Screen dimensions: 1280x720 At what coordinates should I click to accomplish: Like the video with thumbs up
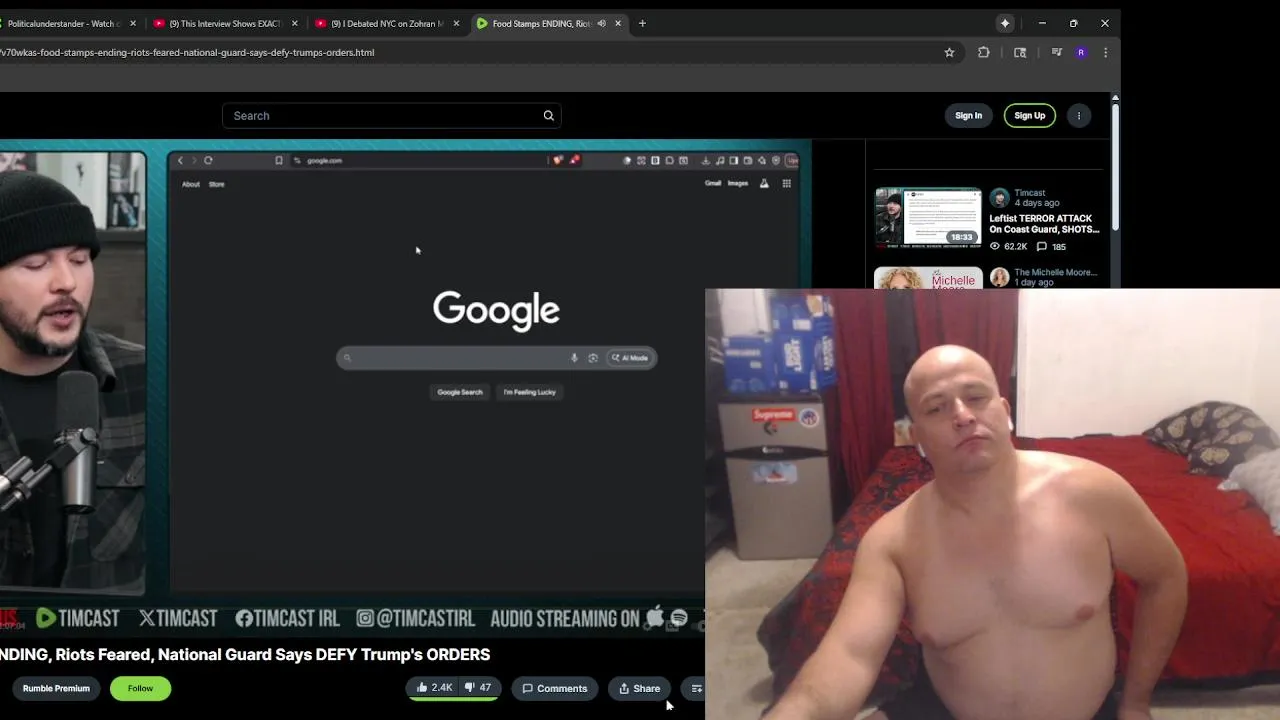tap(434, 688)
